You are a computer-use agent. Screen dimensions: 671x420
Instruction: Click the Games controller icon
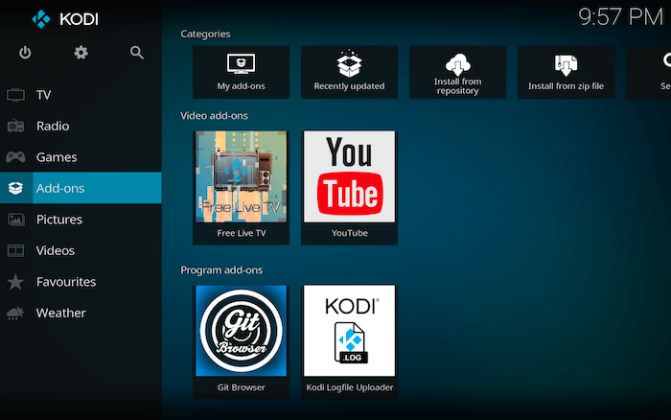coord(16,157)
